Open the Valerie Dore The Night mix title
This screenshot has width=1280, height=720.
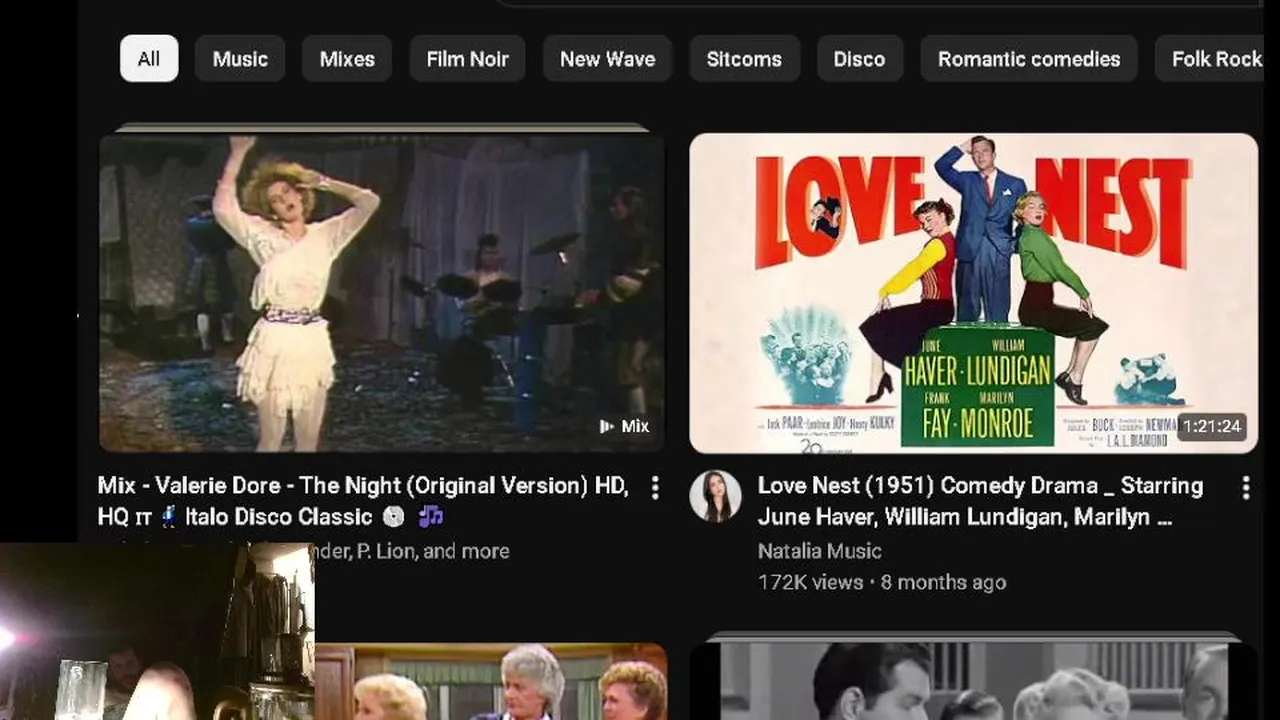click(x=363, y=501)
